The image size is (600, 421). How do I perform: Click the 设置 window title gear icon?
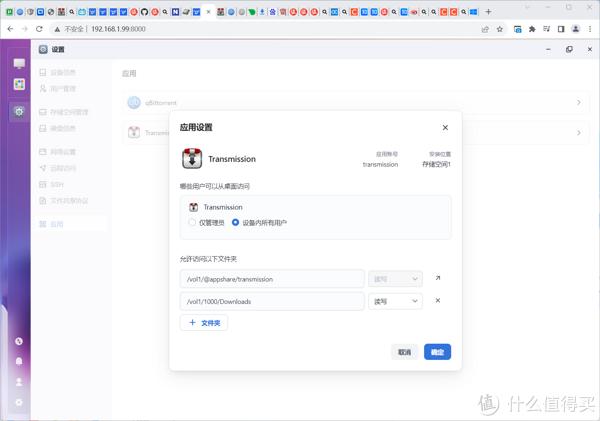click(43, 49)
